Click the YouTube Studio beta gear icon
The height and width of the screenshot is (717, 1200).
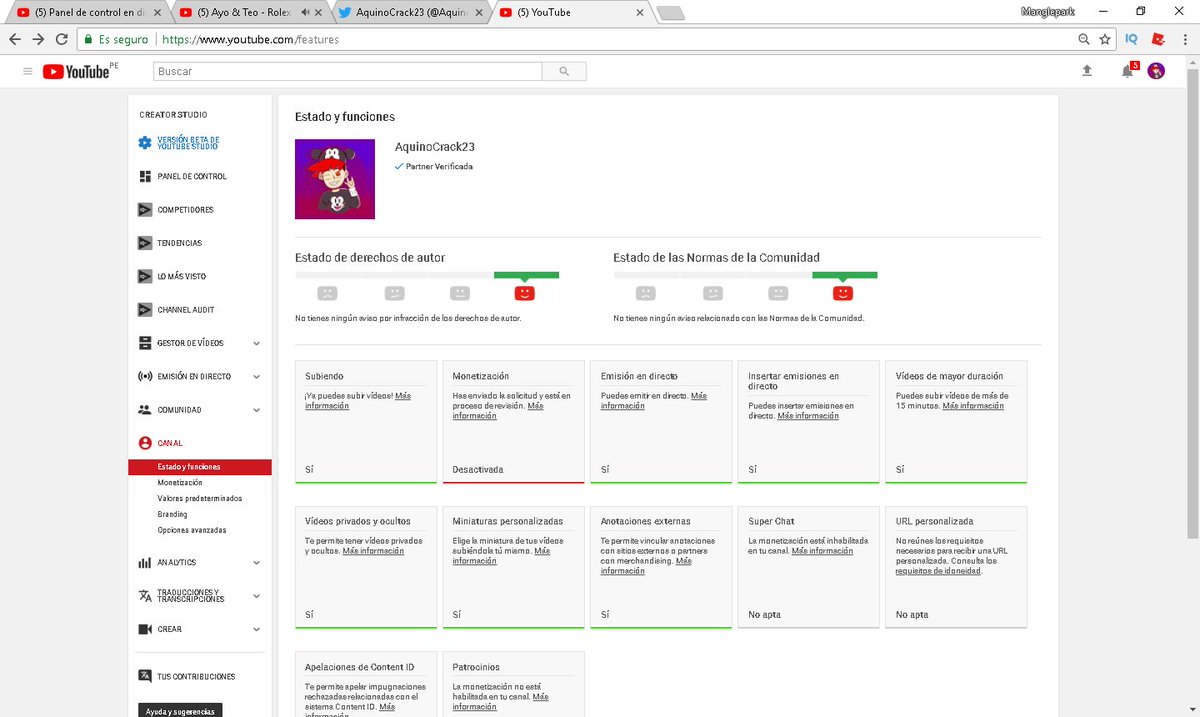(145, 144)
